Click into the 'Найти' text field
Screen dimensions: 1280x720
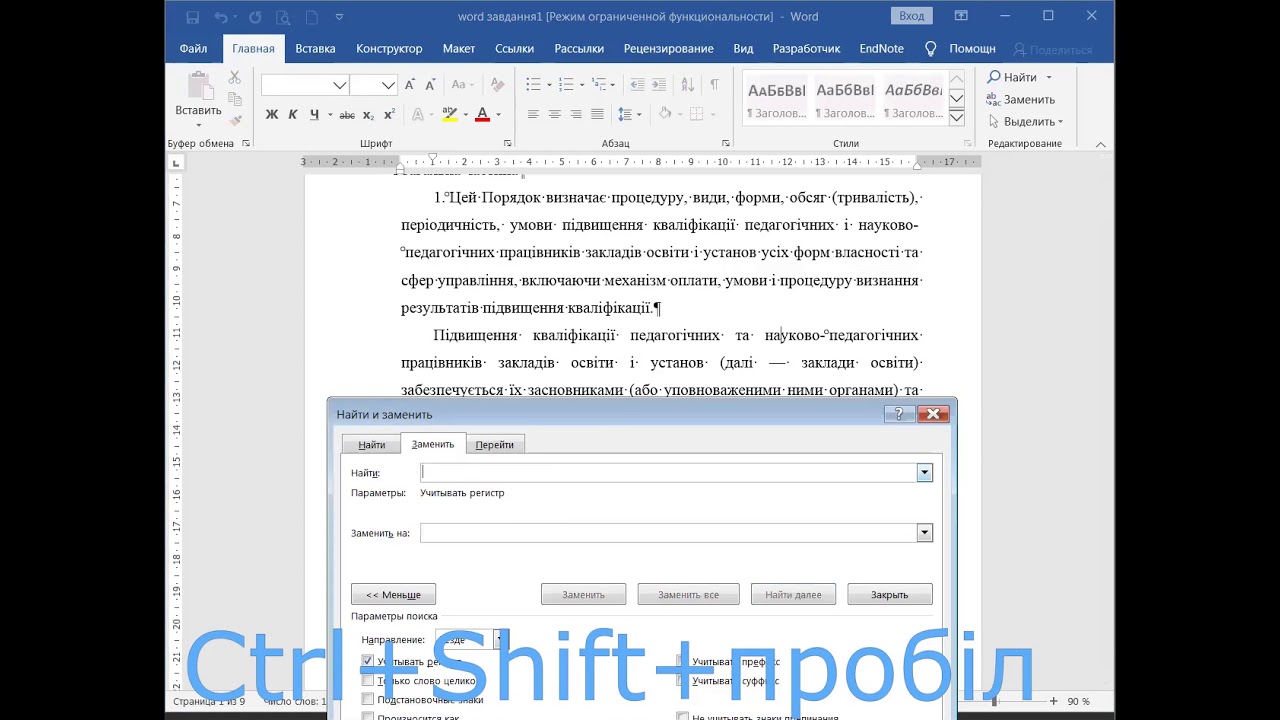coord(668,472)
